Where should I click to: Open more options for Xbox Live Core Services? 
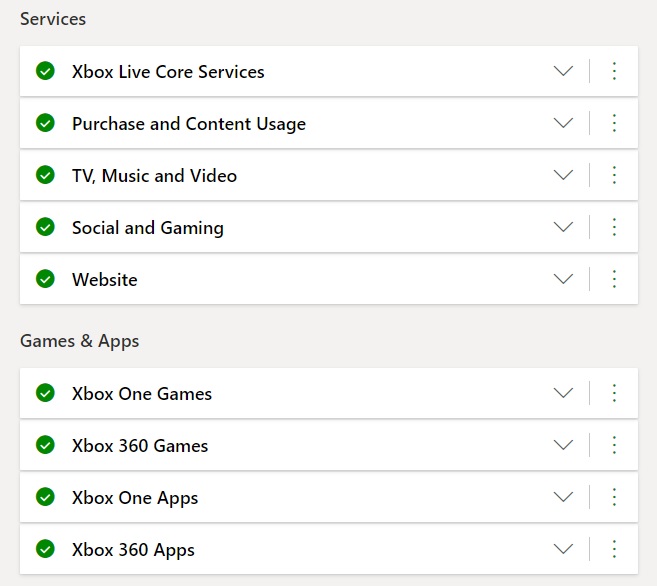pos(614,71)
